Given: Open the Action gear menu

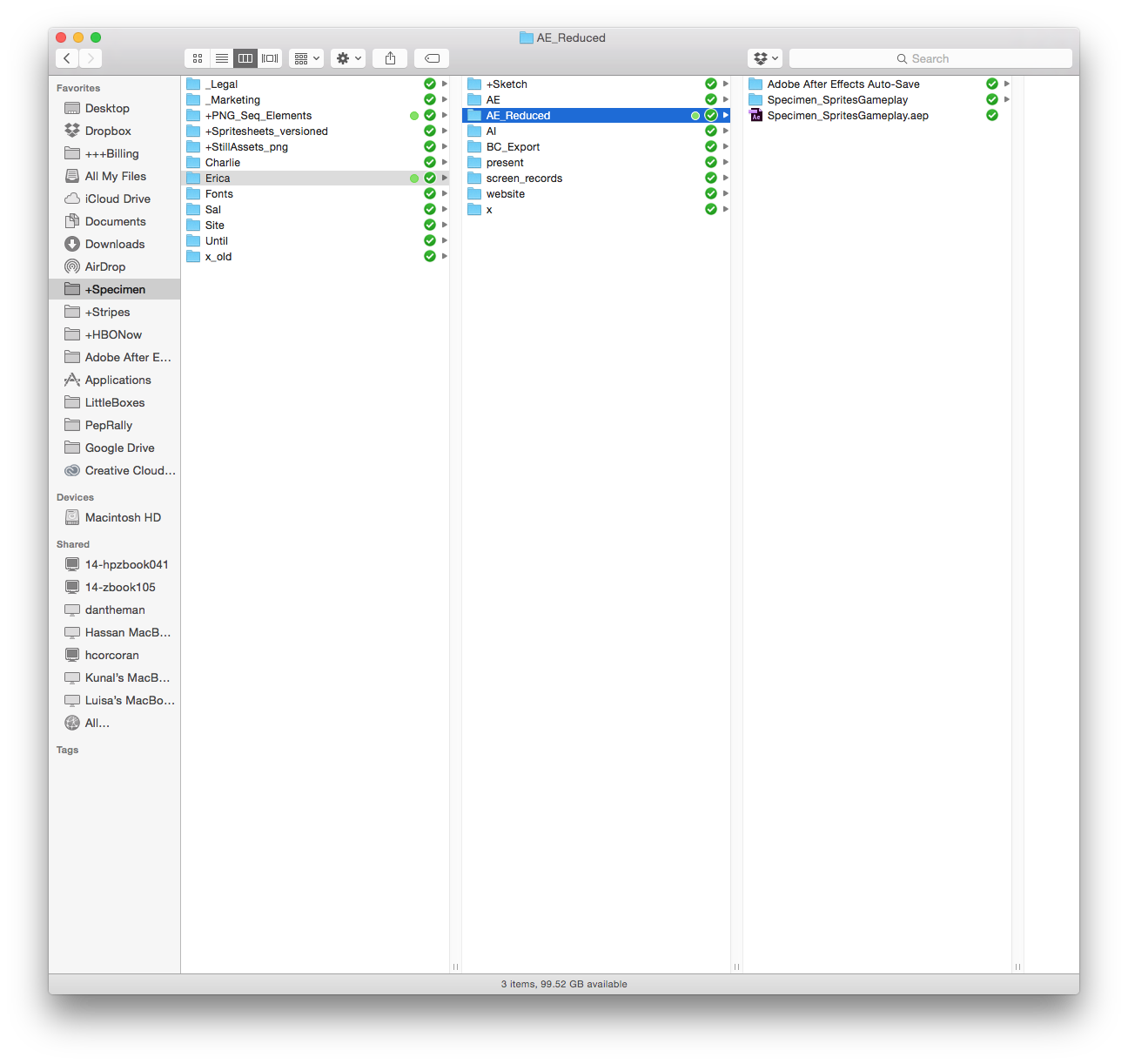Looking at the screenshot, I should point(348,58).
